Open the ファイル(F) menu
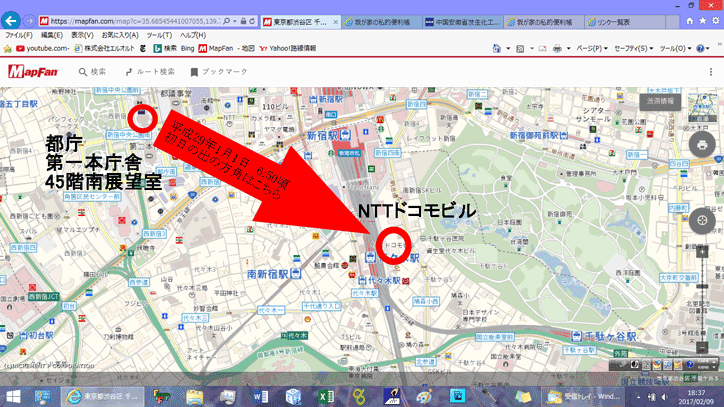724x407 pixels. pos(19,35)
